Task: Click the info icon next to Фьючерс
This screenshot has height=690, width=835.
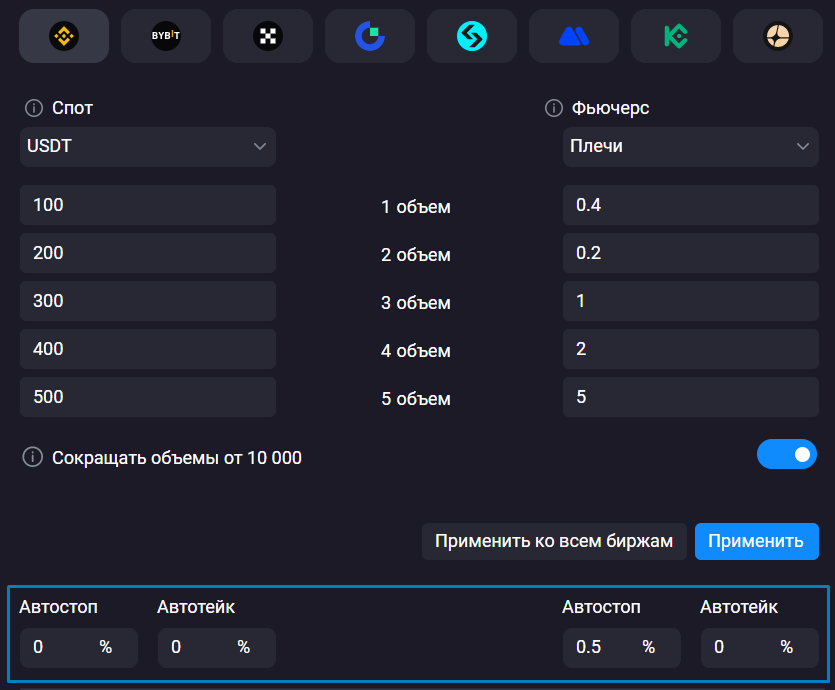Action: [554, 108]
